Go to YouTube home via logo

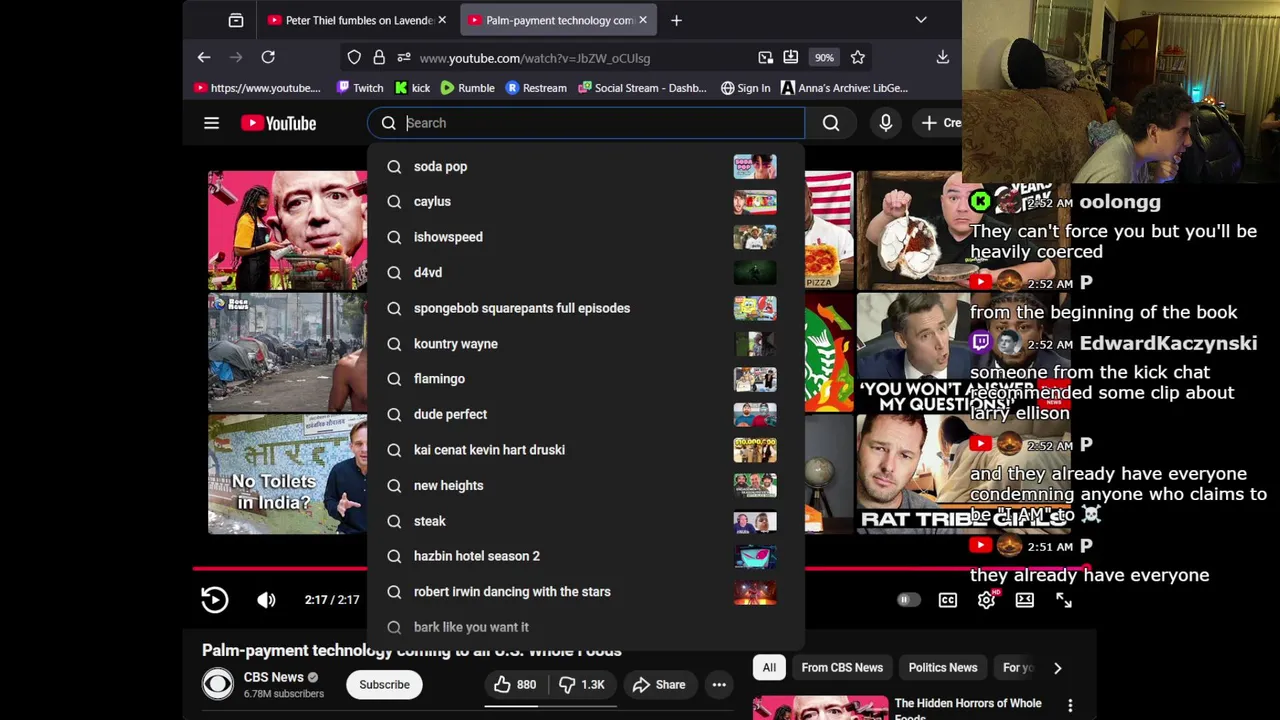pos(278,123)
